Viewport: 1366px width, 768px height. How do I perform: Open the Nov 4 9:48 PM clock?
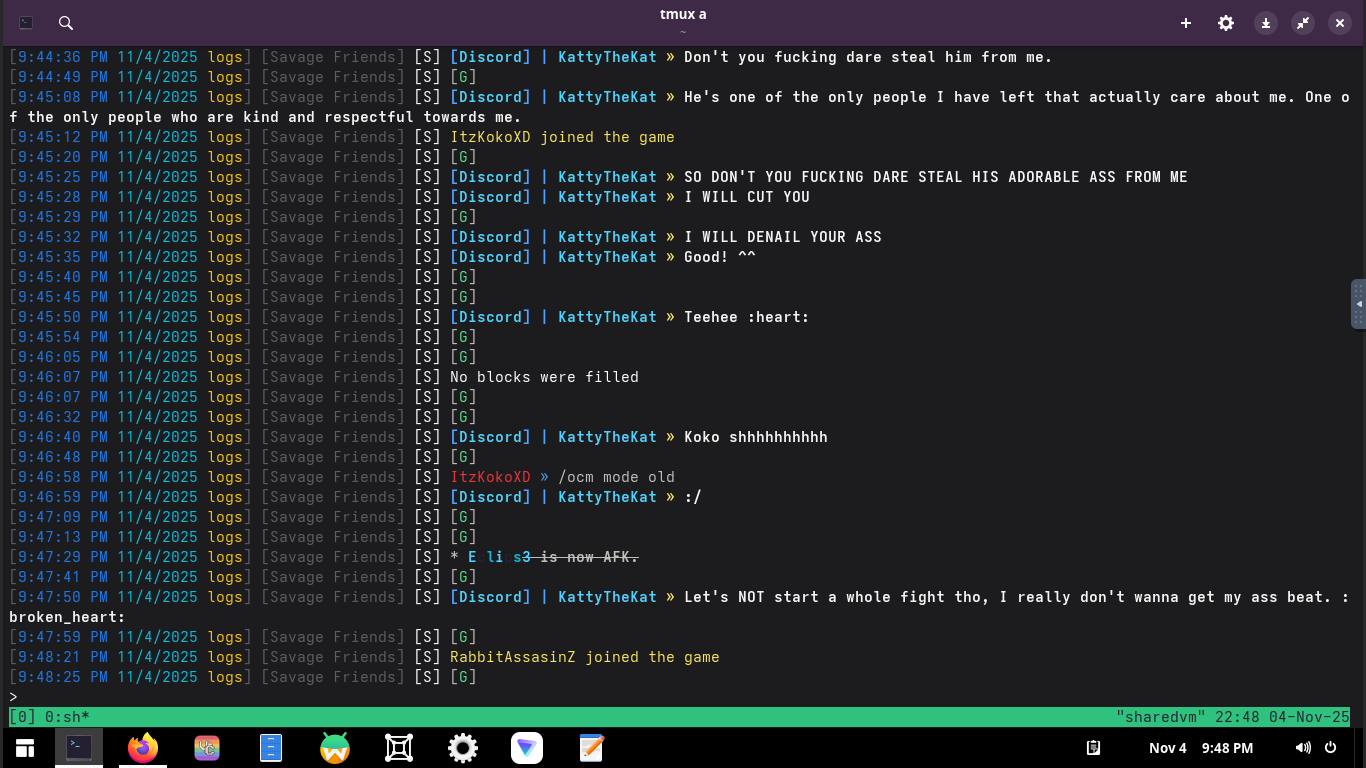point(1200,748)
